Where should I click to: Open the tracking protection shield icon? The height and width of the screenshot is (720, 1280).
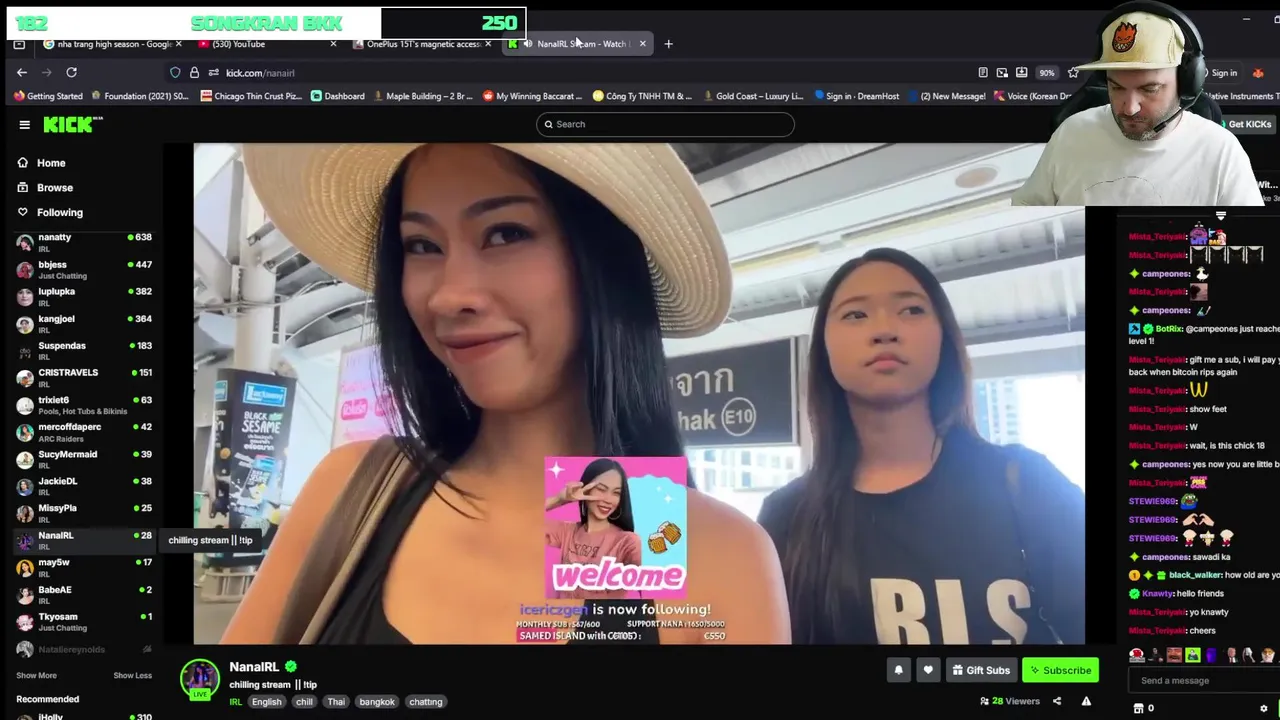click(x=175, y=72)
